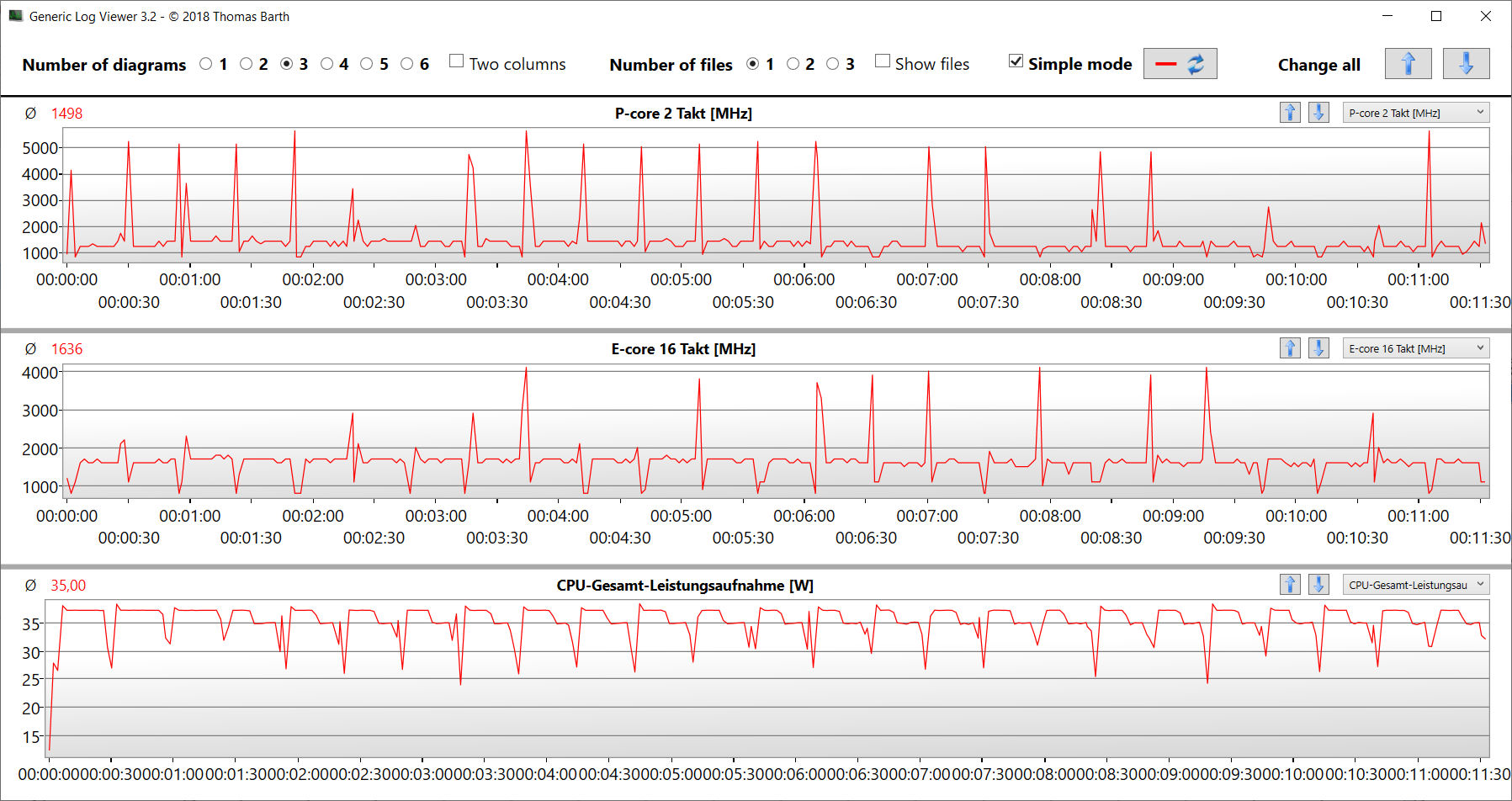
Task: Click down arrow for CPU-Gesamt-Leistungsaufnahme diagram
Action: (x=1318, y=585)
